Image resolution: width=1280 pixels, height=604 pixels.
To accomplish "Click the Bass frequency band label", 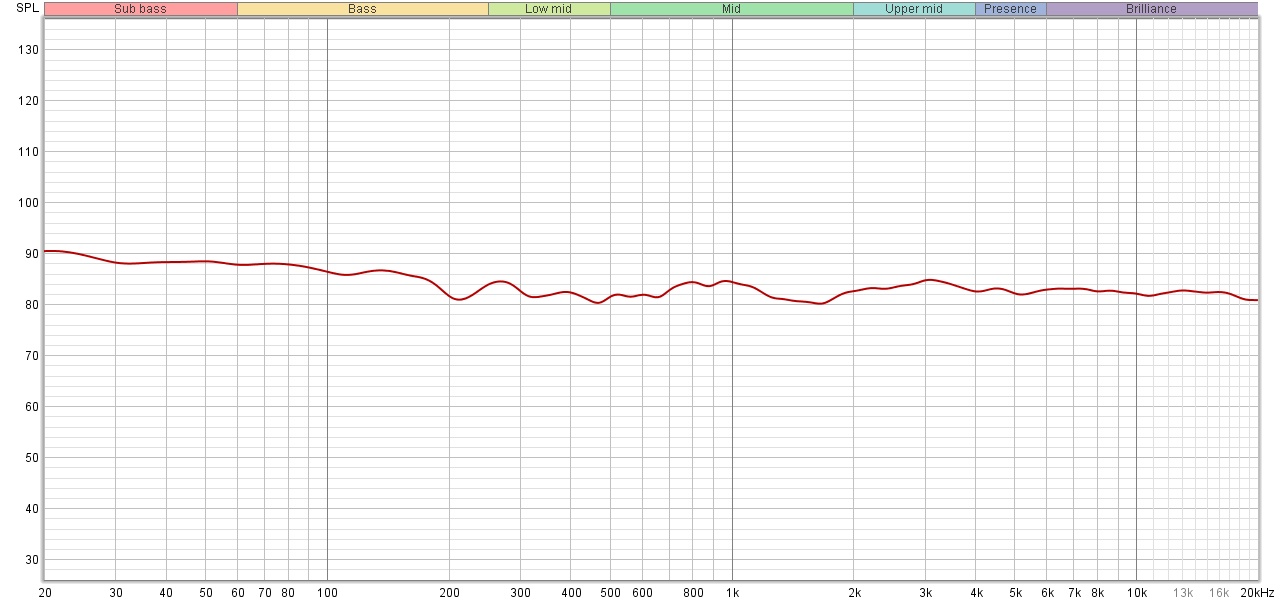I will (363, 9).
